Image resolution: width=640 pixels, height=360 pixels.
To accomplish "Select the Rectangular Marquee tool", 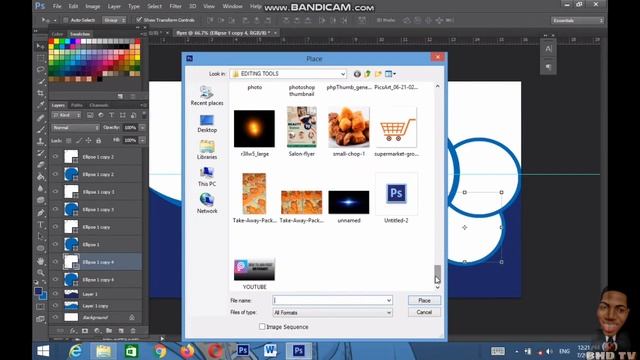I will (40, 58).
